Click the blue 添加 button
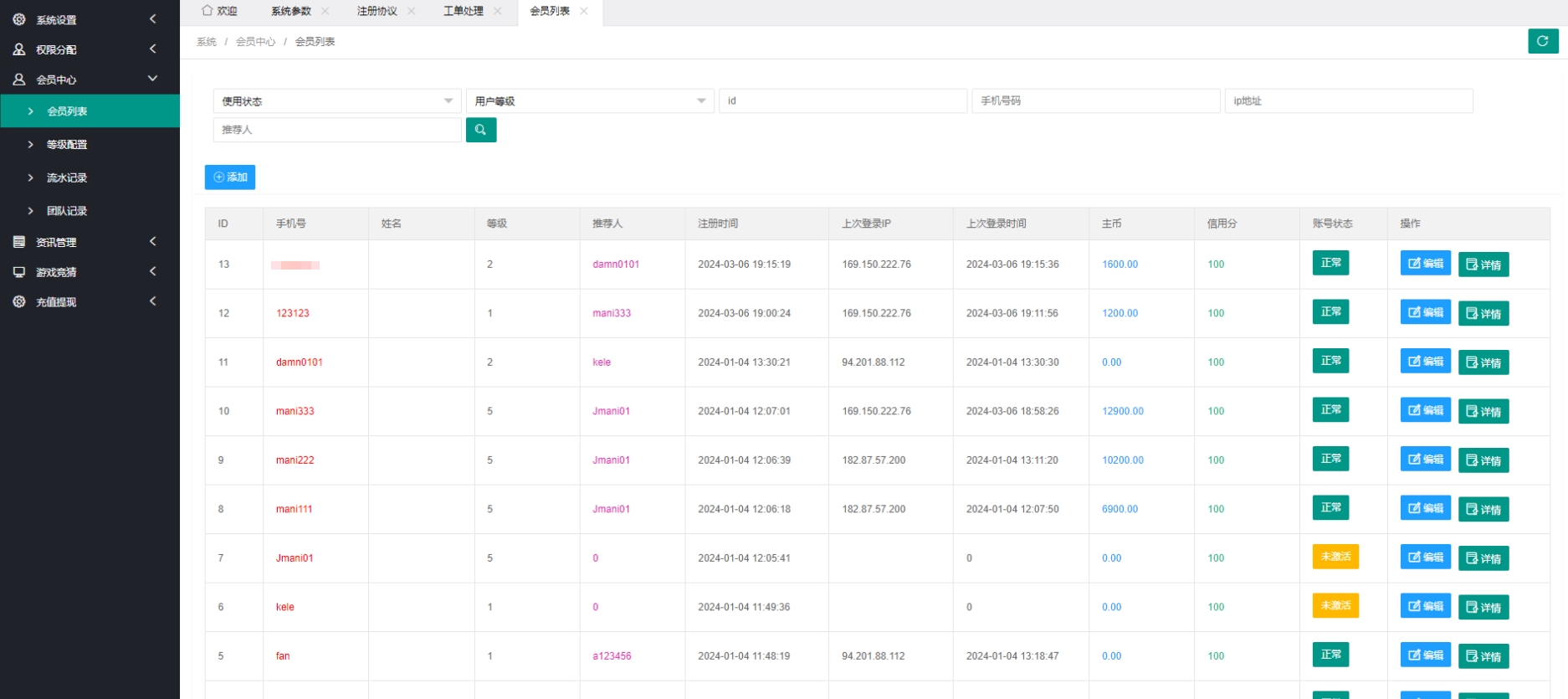The width and height of the screenshot is (1568, 699). point(230,177)
